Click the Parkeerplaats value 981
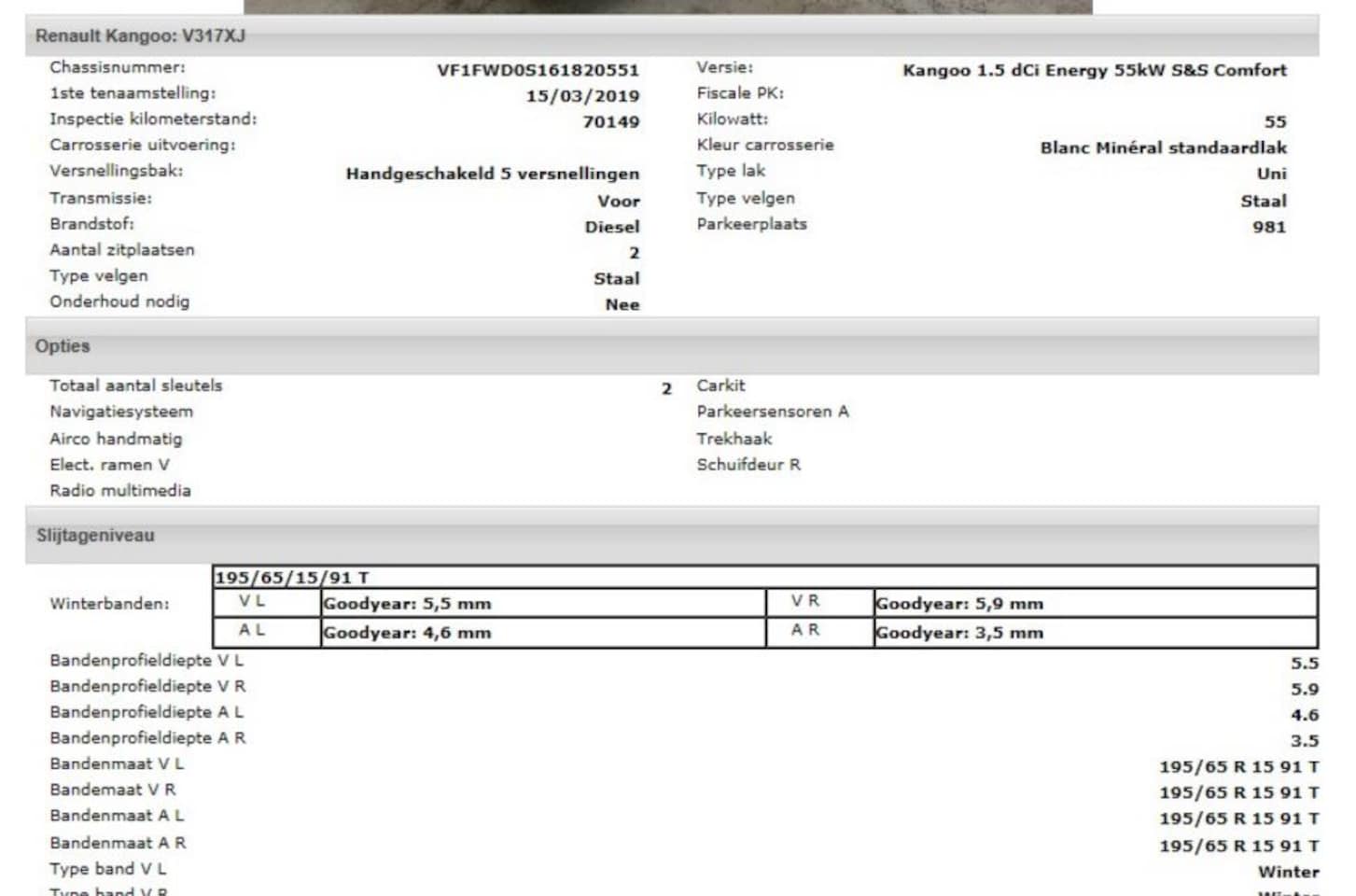 pyautogui.click(x=1268, y=227)
